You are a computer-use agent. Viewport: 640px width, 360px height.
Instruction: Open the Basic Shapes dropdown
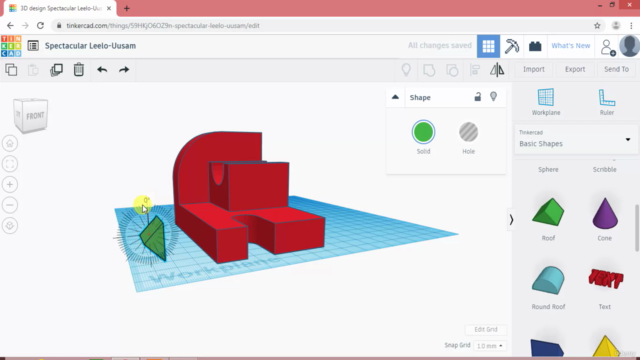point(576,139)
